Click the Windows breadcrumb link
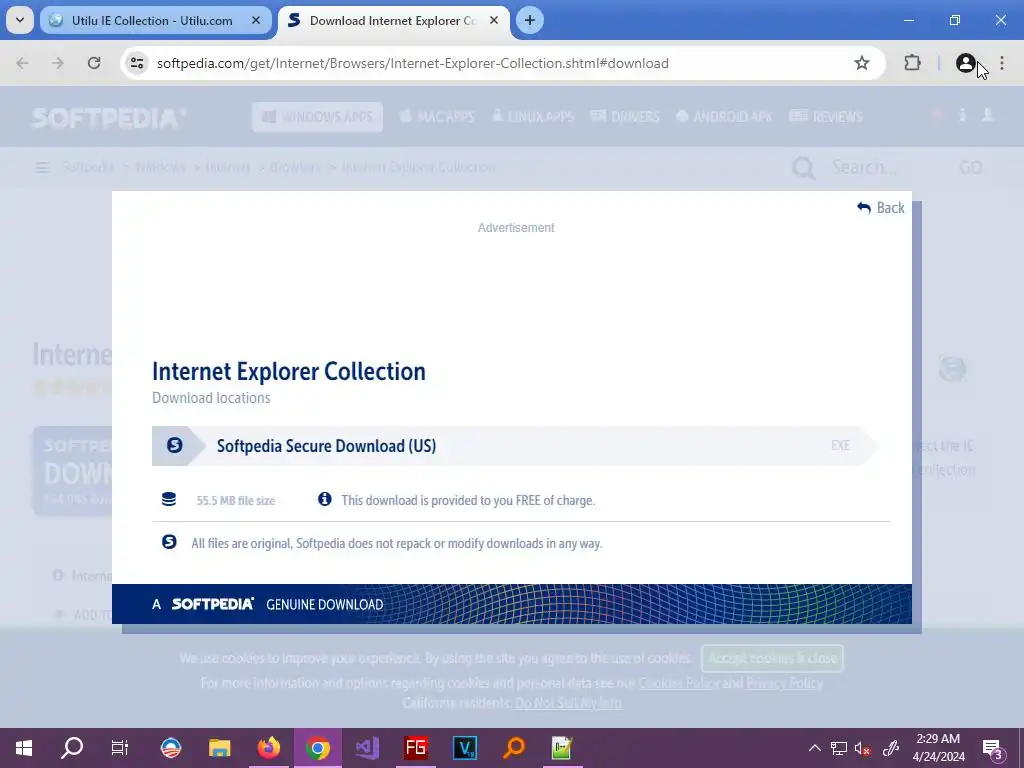 tap(160, 167)
